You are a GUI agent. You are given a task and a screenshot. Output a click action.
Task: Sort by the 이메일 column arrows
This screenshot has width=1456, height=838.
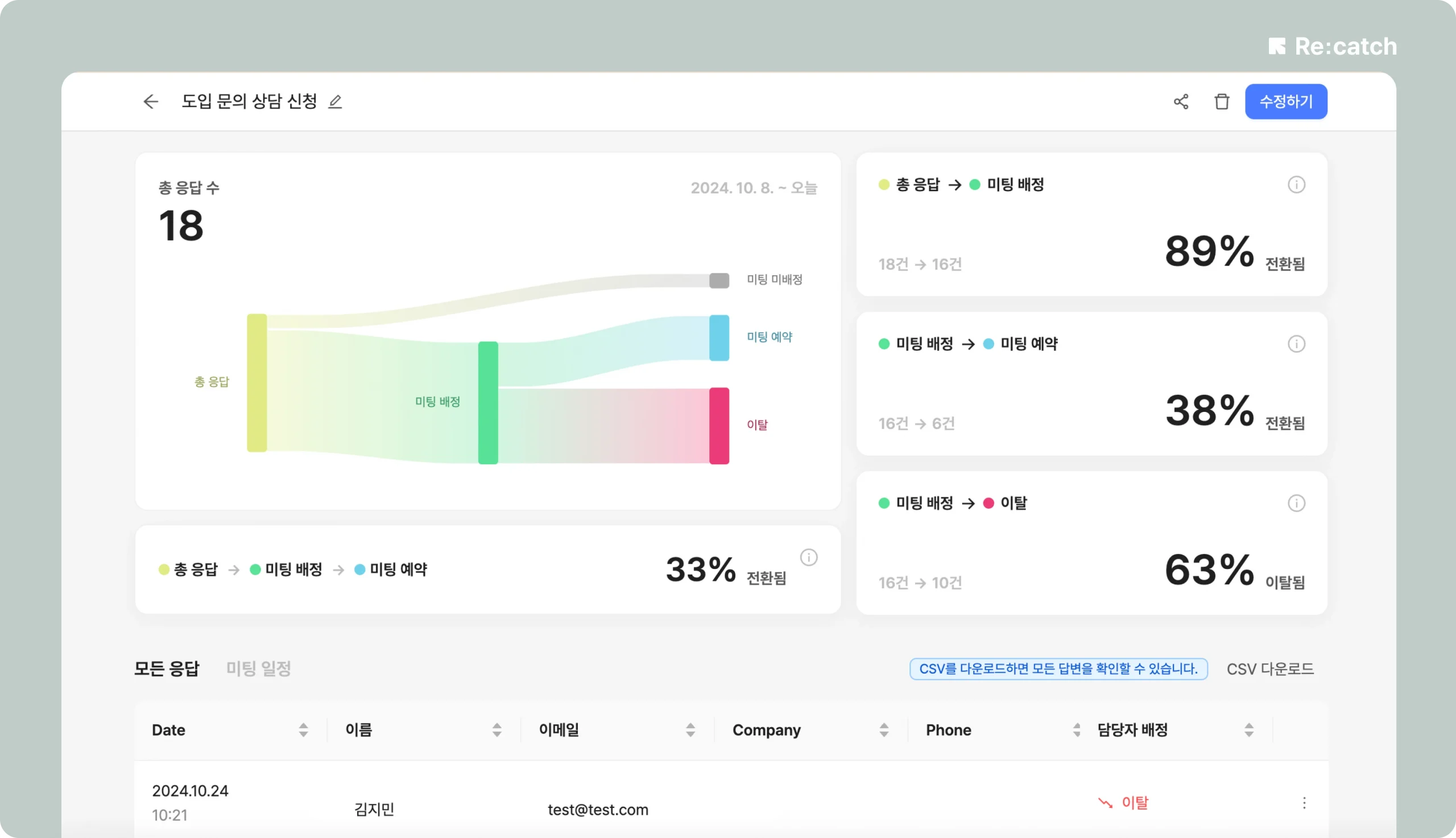pyautogui.click(x=690, y=730)
